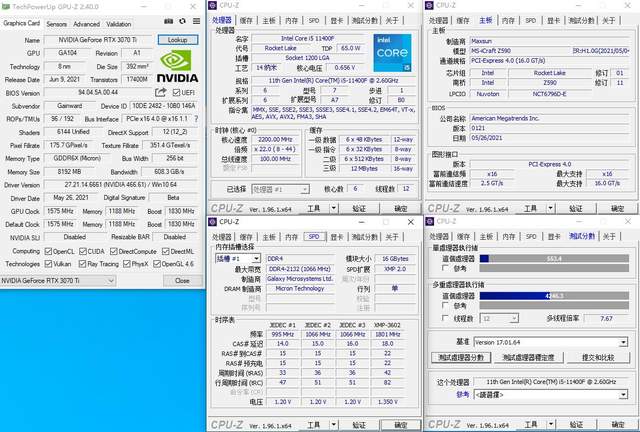The width and height of the screenshot is (640, 432).
Task: Open the GPU-Z hamburger menu
Action: click(196, 21)
